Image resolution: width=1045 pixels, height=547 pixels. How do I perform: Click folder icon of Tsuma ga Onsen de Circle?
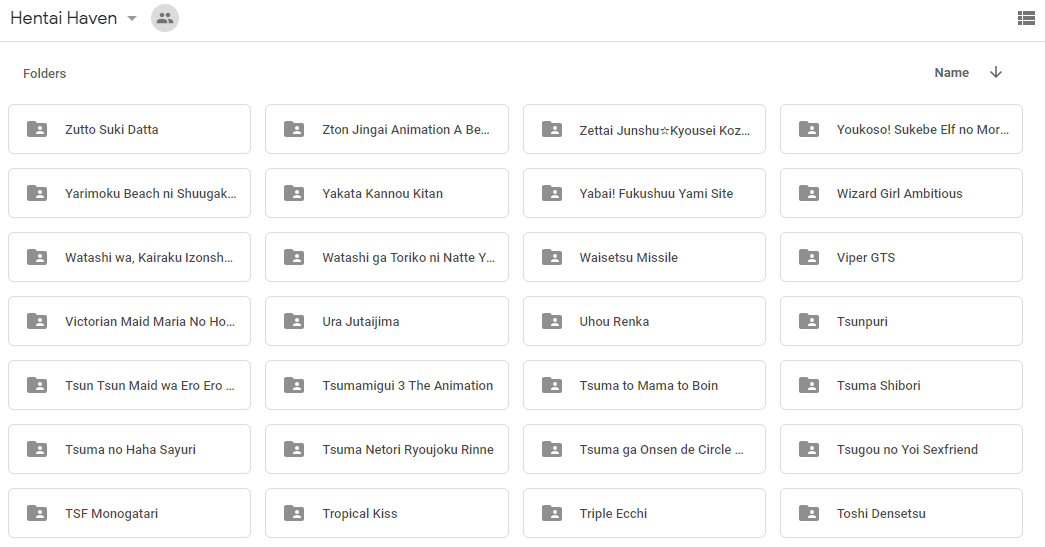click(551, 449)
